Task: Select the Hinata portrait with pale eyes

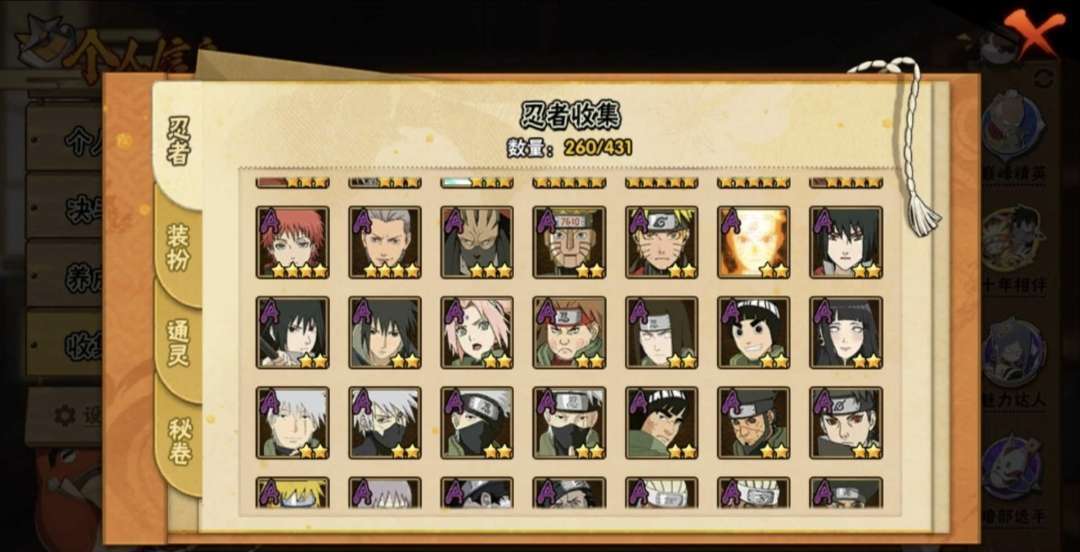Action: click(x=846, y=332)
